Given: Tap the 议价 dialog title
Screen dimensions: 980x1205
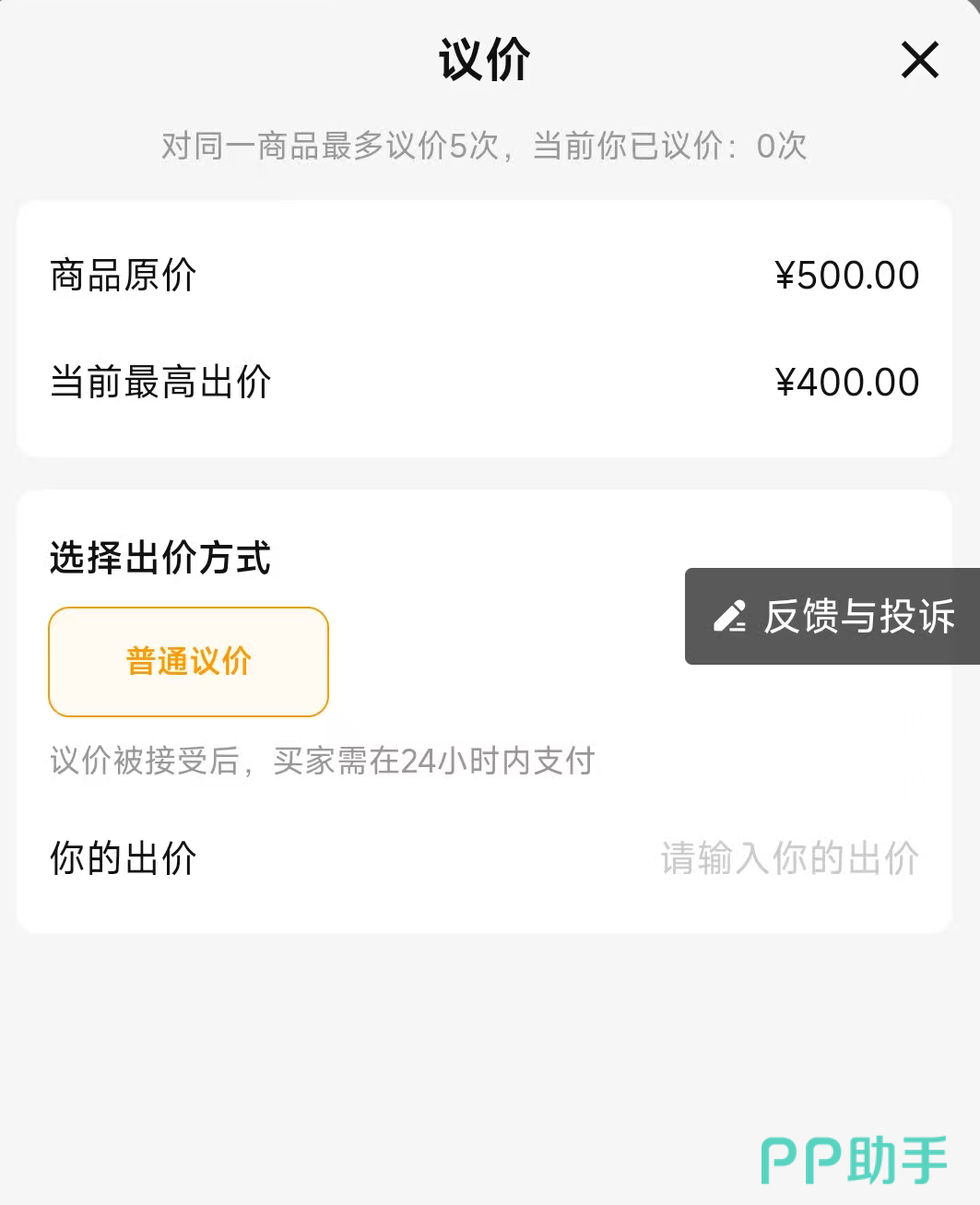Looking at the screenshot, I should click(x=484, y=61).
